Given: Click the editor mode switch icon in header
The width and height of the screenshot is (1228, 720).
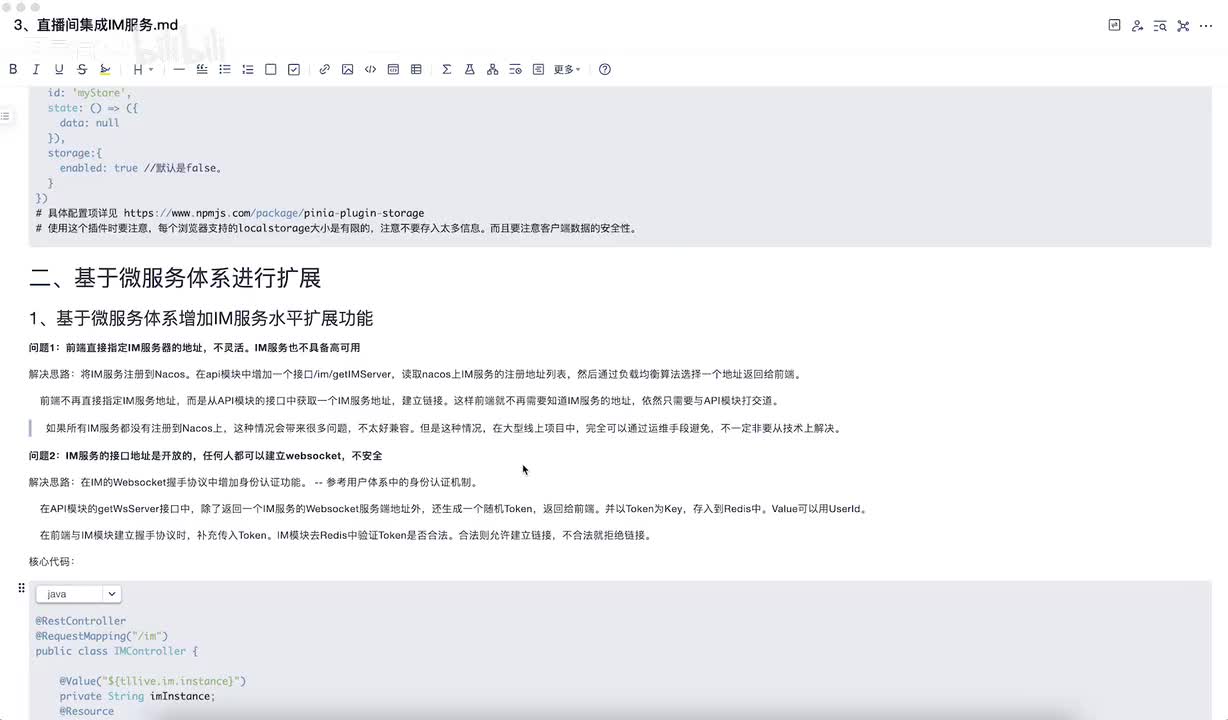Looking at the screenshot, I should [x=1114, y=25].
